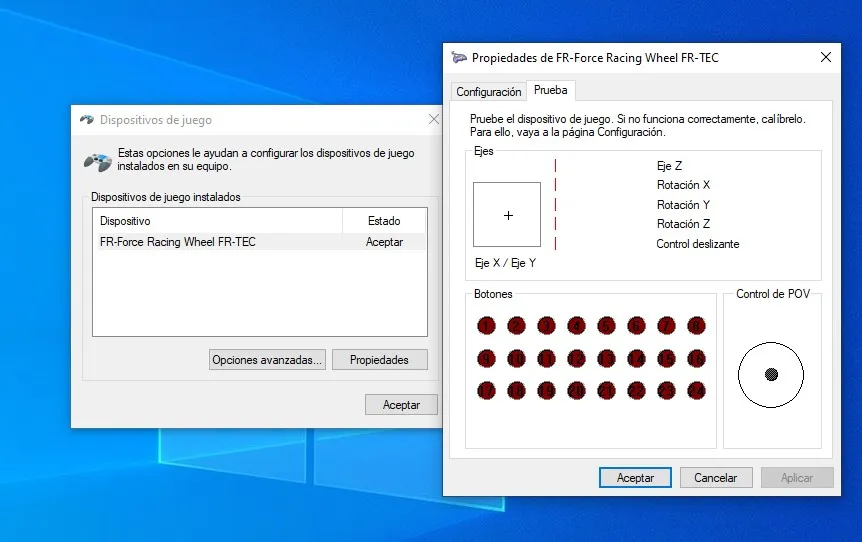Image resolution: width=862 pixels, height=542 pixels.
Task: Click button indicator 16 in Botones
Action: click(697, 359)
